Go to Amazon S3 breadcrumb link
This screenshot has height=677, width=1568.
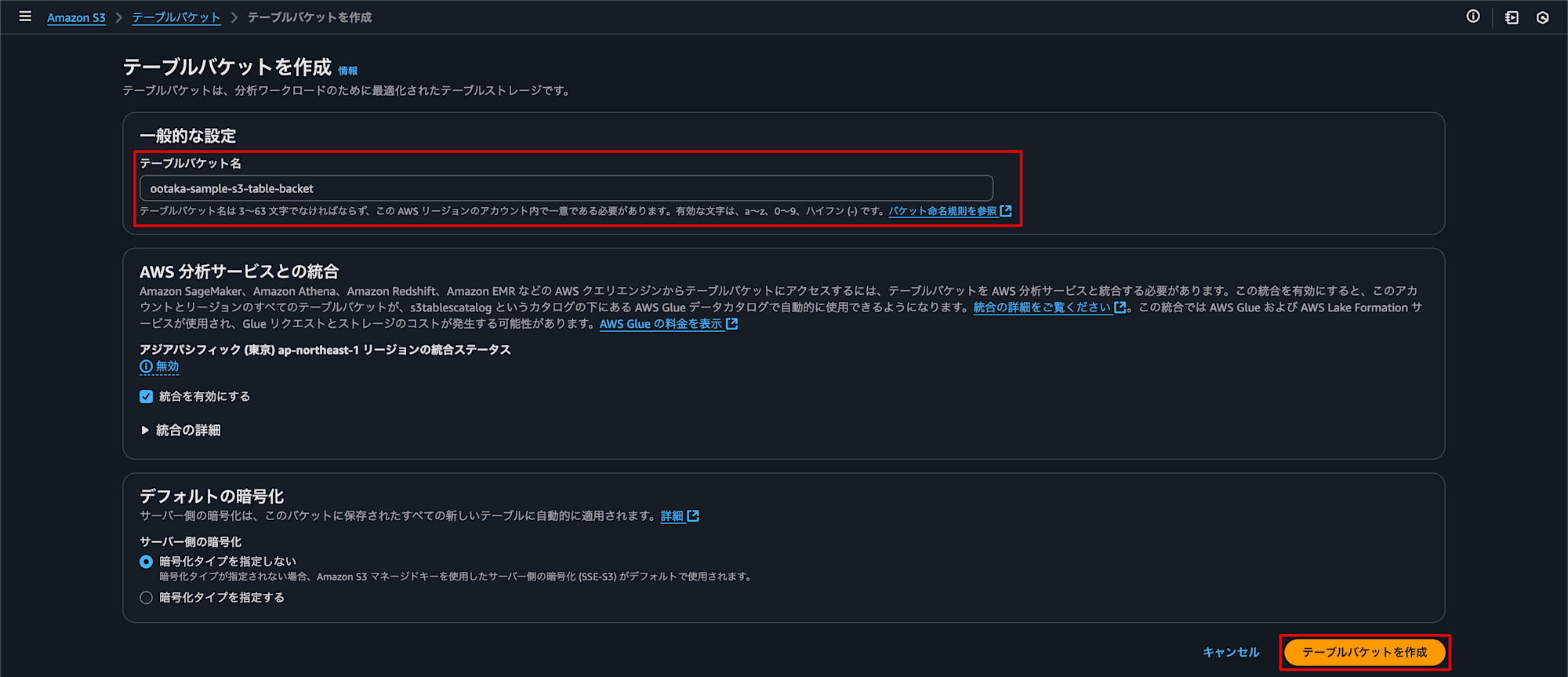coord(76,17)
